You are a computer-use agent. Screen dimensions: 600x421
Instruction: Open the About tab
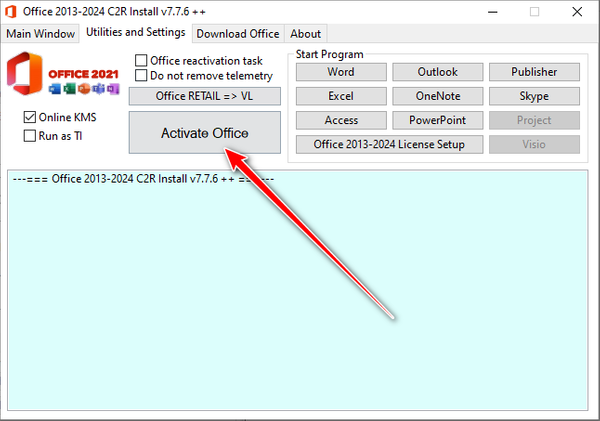point(305,34)
